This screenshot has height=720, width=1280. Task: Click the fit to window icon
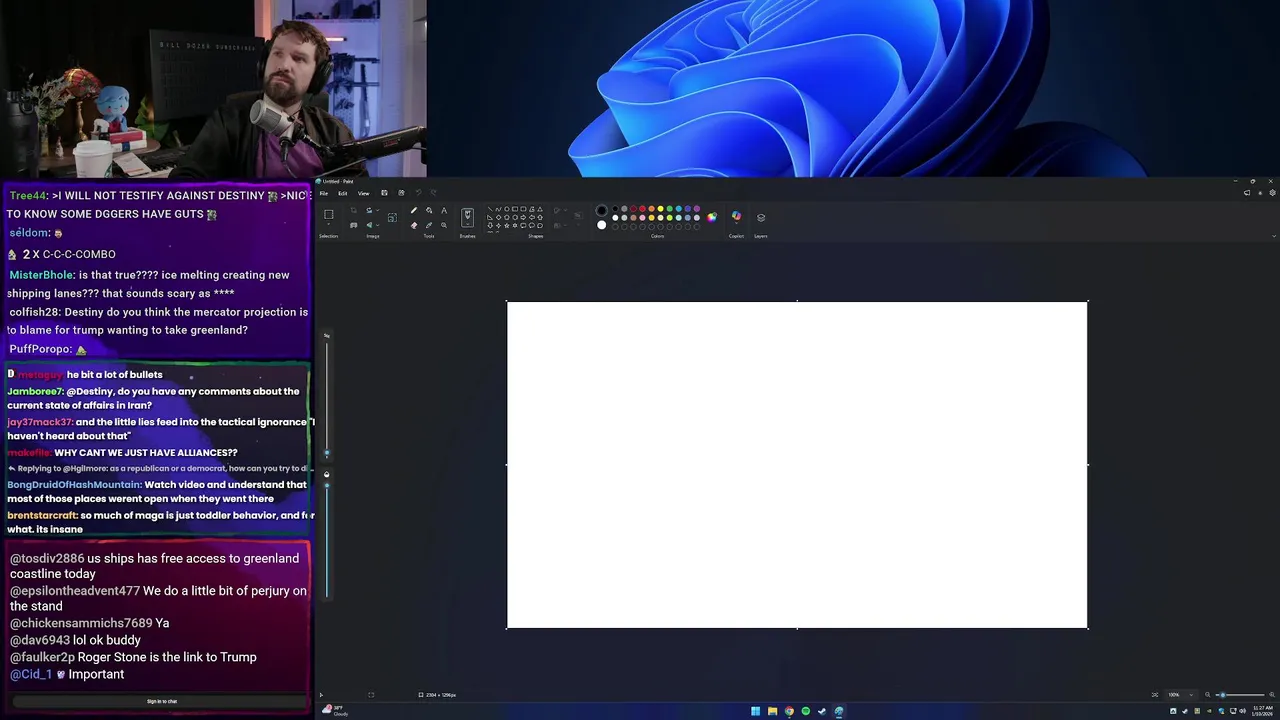(x=1155, y=695)
